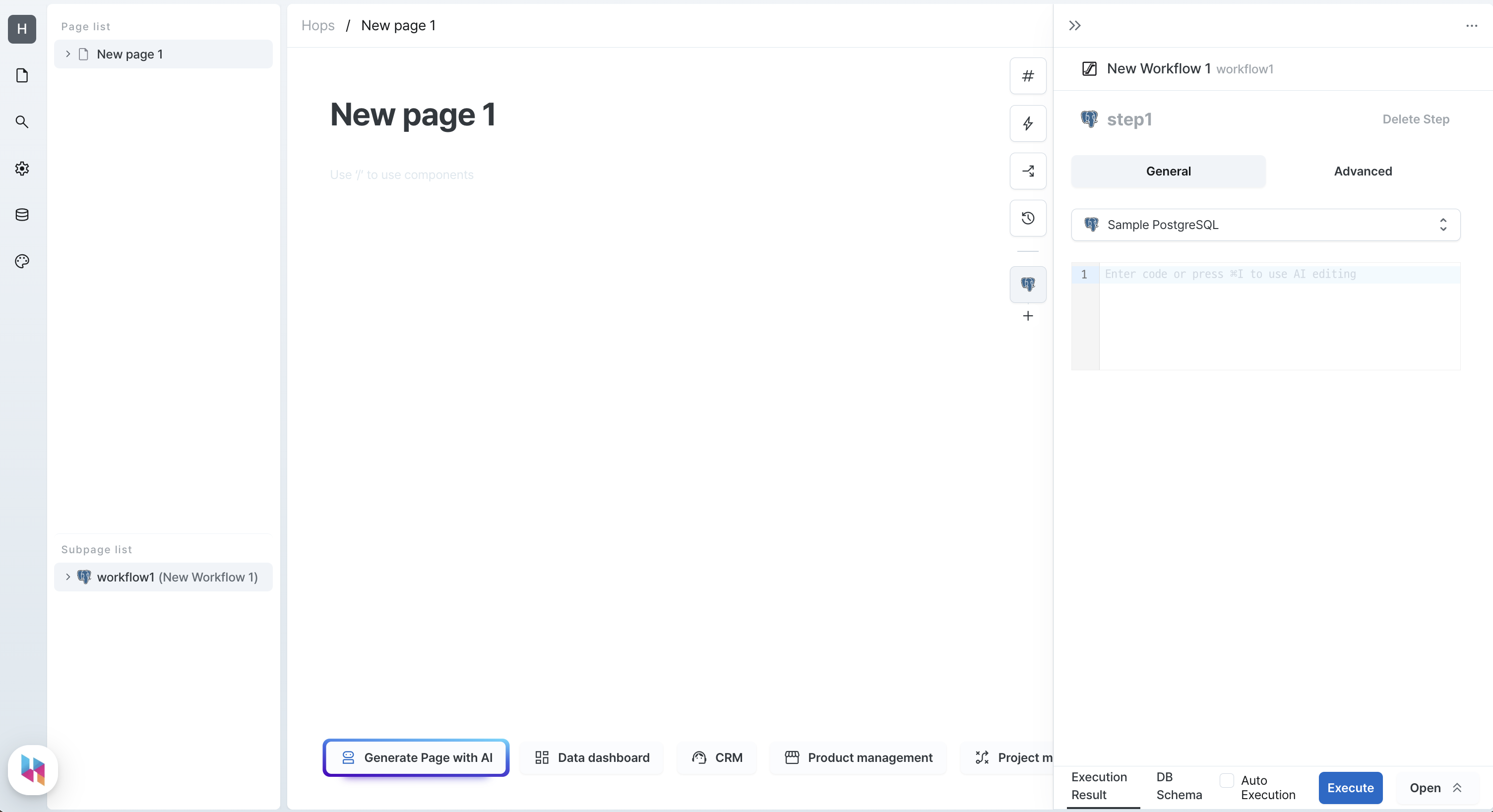
Task: Click Execute button to run the query
Action: tap(1350, 787)
